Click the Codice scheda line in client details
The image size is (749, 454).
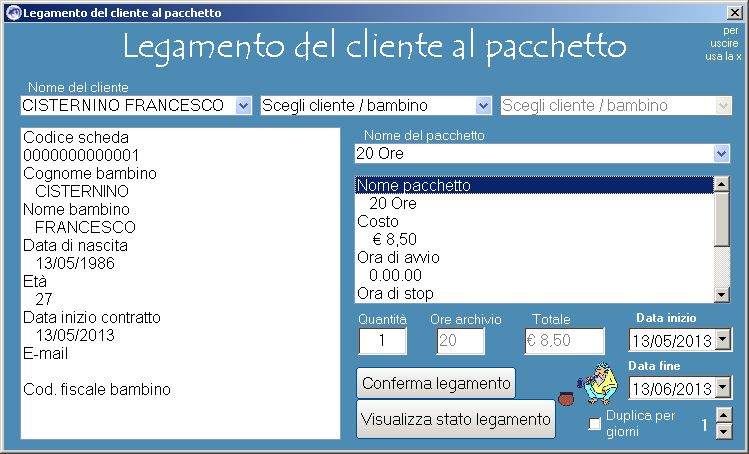pos(76,138)
